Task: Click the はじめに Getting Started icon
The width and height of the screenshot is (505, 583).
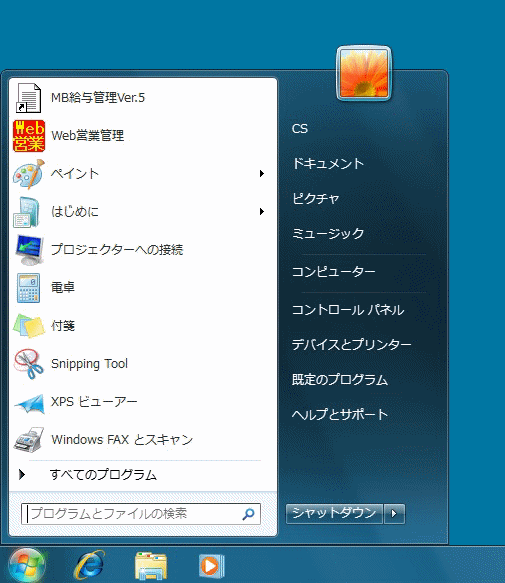Action: pos(27,212)
